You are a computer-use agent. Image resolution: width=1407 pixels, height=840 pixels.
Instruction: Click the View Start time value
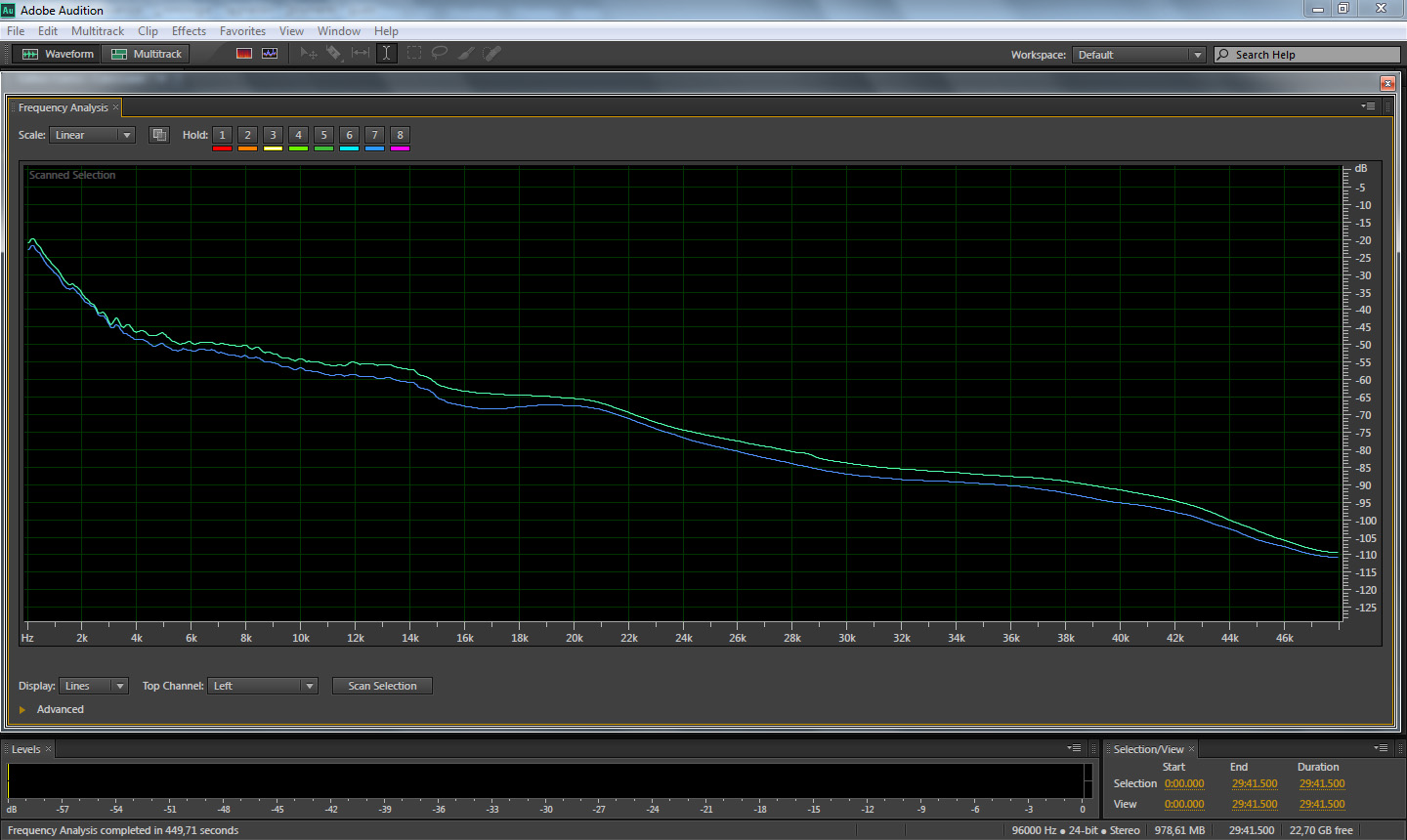coord(1184,804)
